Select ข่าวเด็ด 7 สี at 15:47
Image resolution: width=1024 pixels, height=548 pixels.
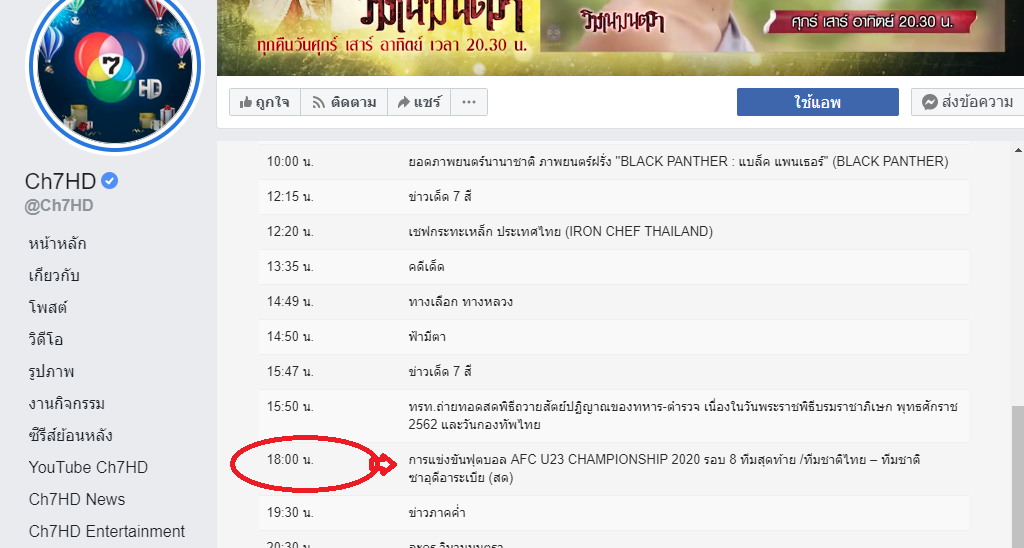[x=614, y=372]
